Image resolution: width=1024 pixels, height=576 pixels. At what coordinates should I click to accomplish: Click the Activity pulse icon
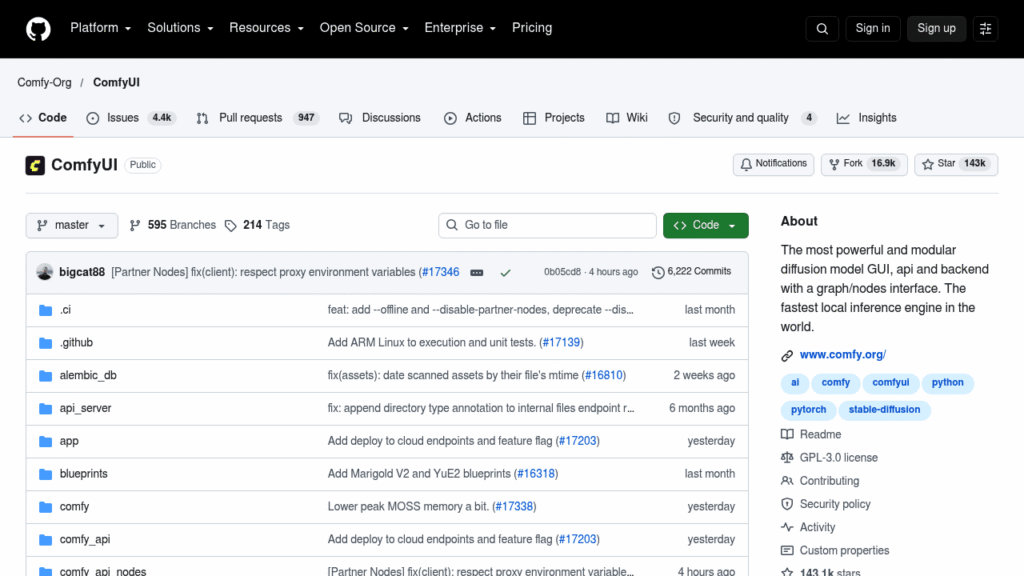pos(787,527)
